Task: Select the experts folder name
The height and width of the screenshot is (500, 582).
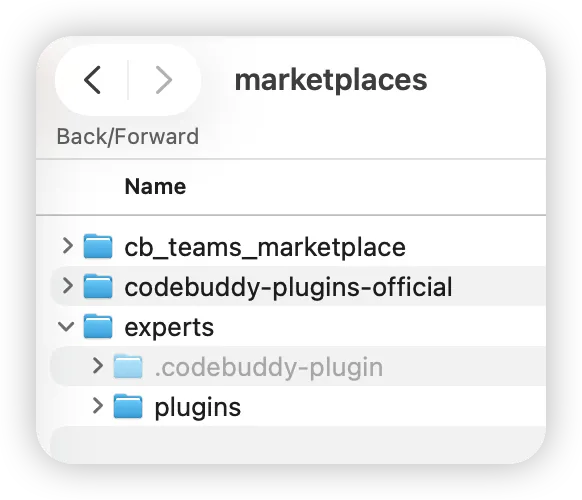Action: pos(169,328)
